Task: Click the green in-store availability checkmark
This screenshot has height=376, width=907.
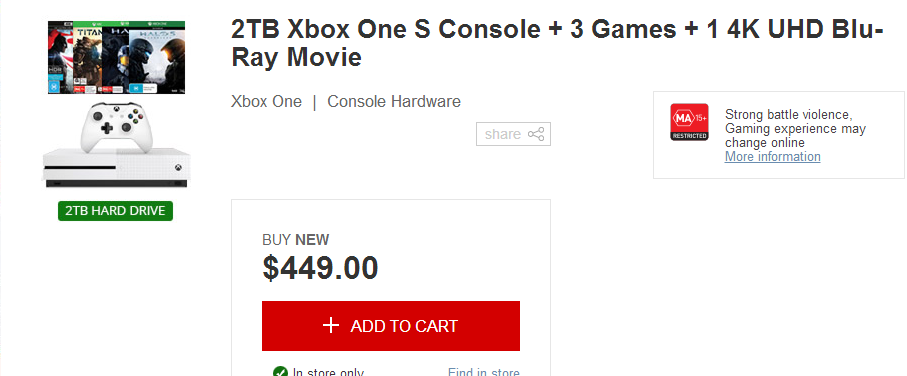Action: (x=281, y=373)
